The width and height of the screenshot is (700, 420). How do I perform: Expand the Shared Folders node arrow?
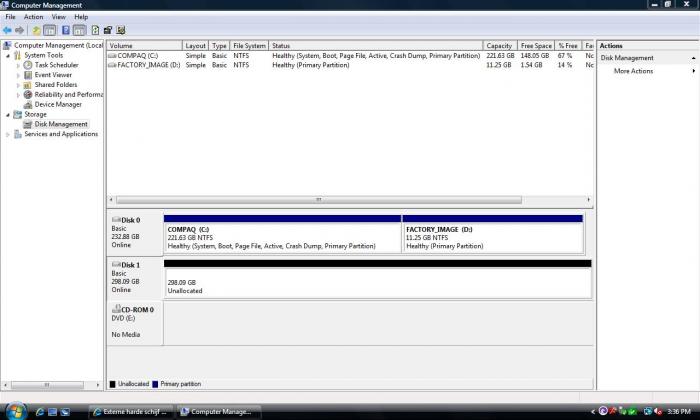(18, 85)
